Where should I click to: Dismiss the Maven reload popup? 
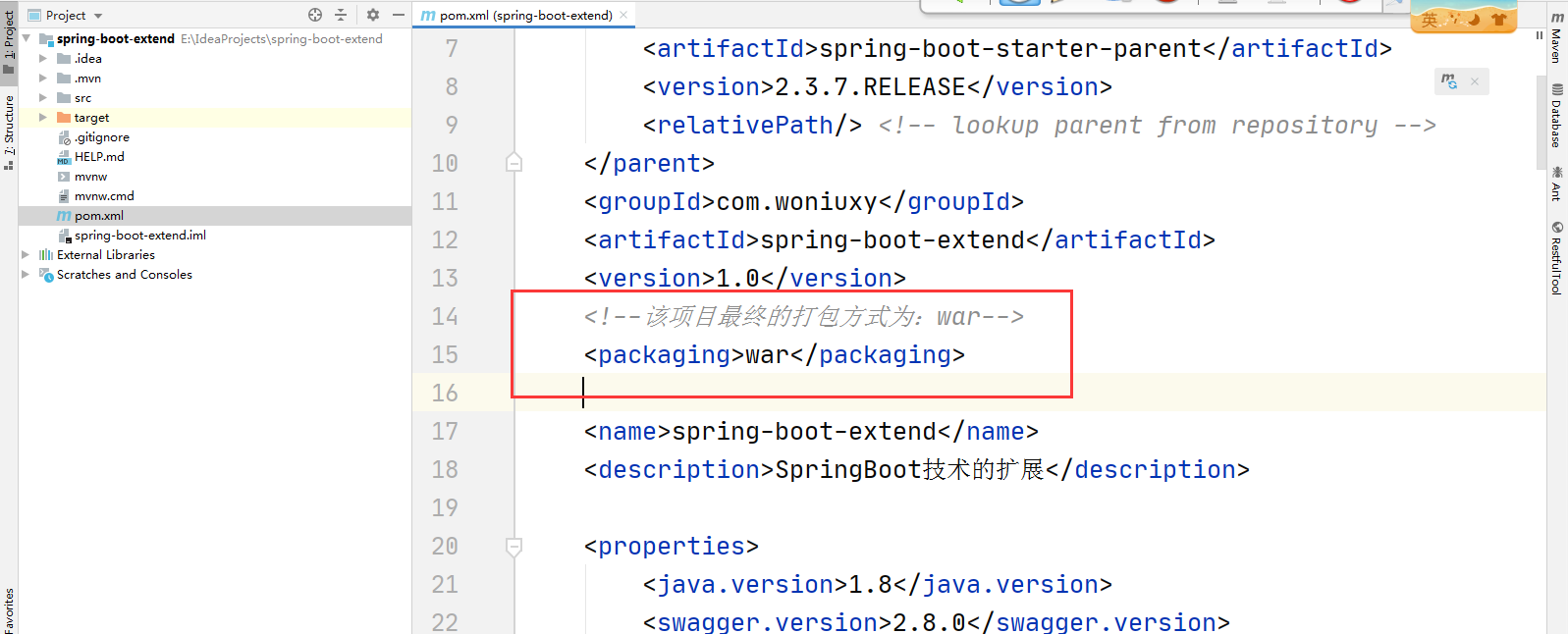tap(1475, 81)
